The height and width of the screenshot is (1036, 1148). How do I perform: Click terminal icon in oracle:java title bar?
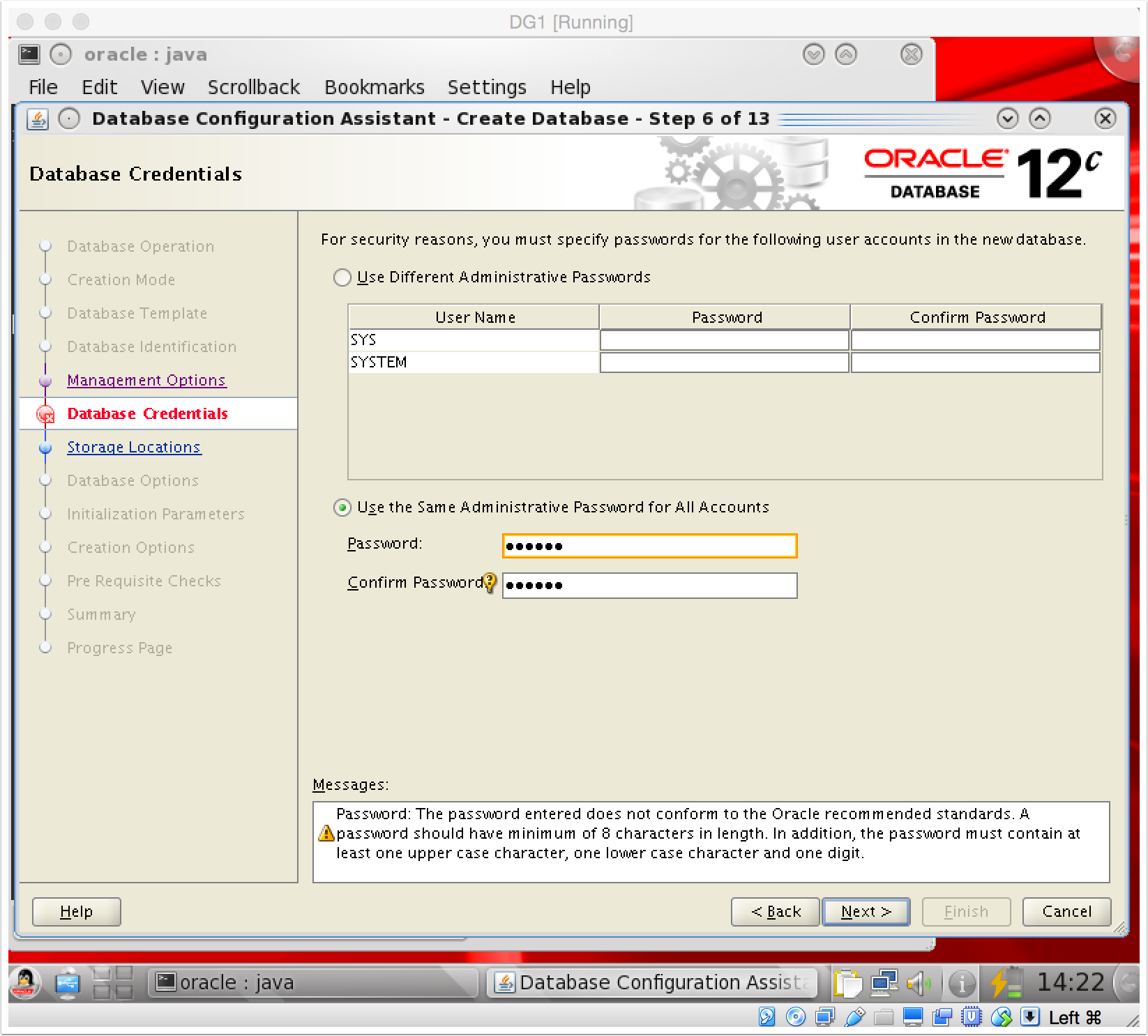tap(29, 54)
